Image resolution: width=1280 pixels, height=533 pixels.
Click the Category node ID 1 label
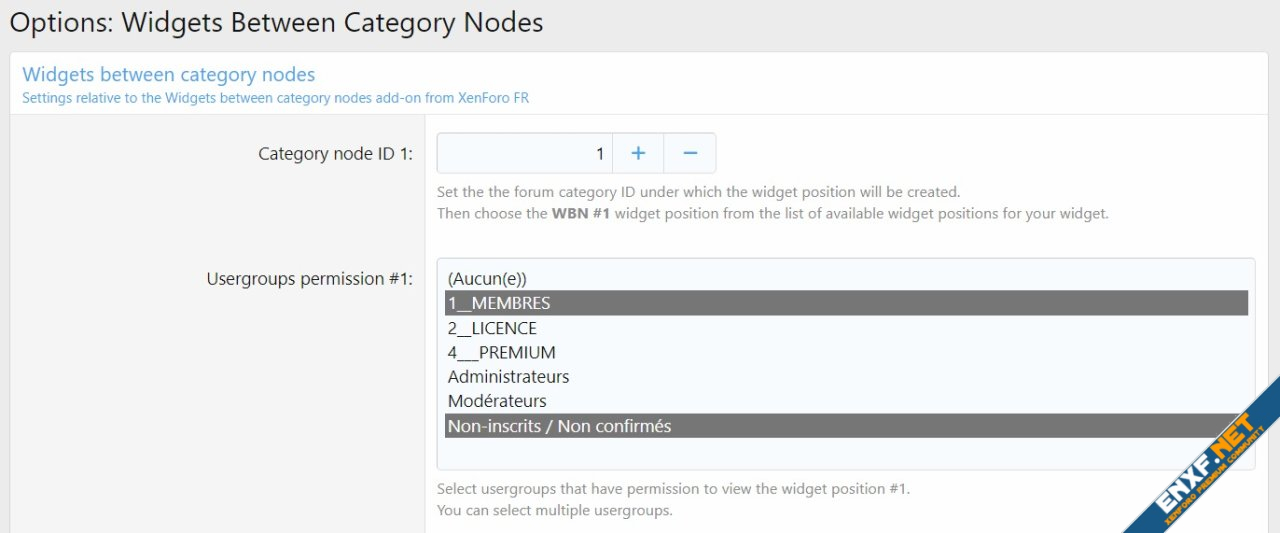(335, 154)
